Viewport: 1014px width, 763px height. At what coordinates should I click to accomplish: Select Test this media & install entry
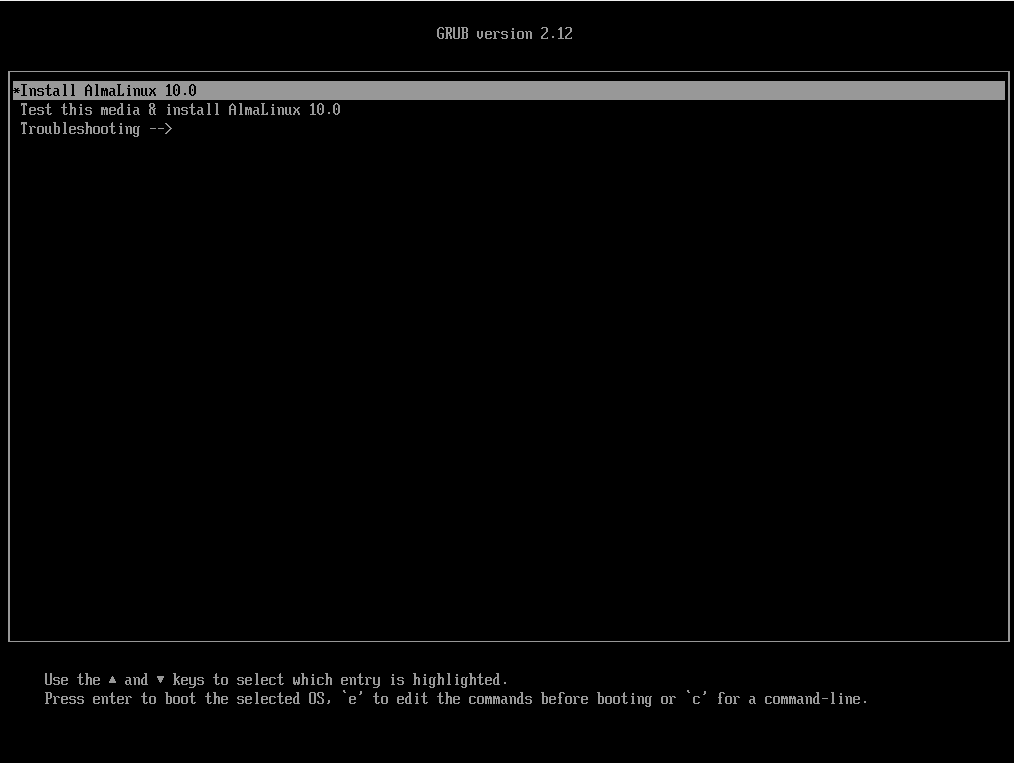(x=180, y=110)
